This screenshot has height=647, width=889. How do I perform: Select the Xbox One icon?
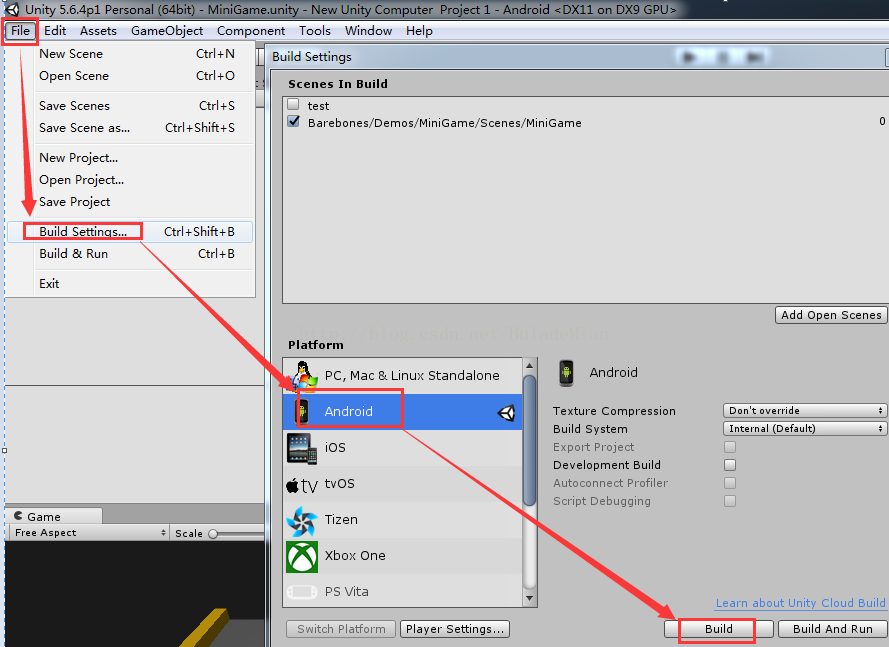[x=302, y=557]
